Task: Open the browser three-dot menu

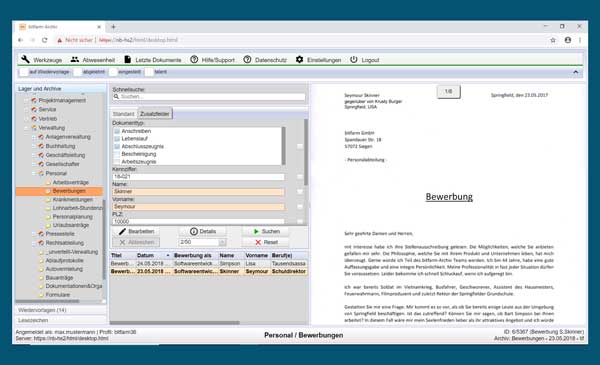Action: pyautogui.click(x=580, y=40)
